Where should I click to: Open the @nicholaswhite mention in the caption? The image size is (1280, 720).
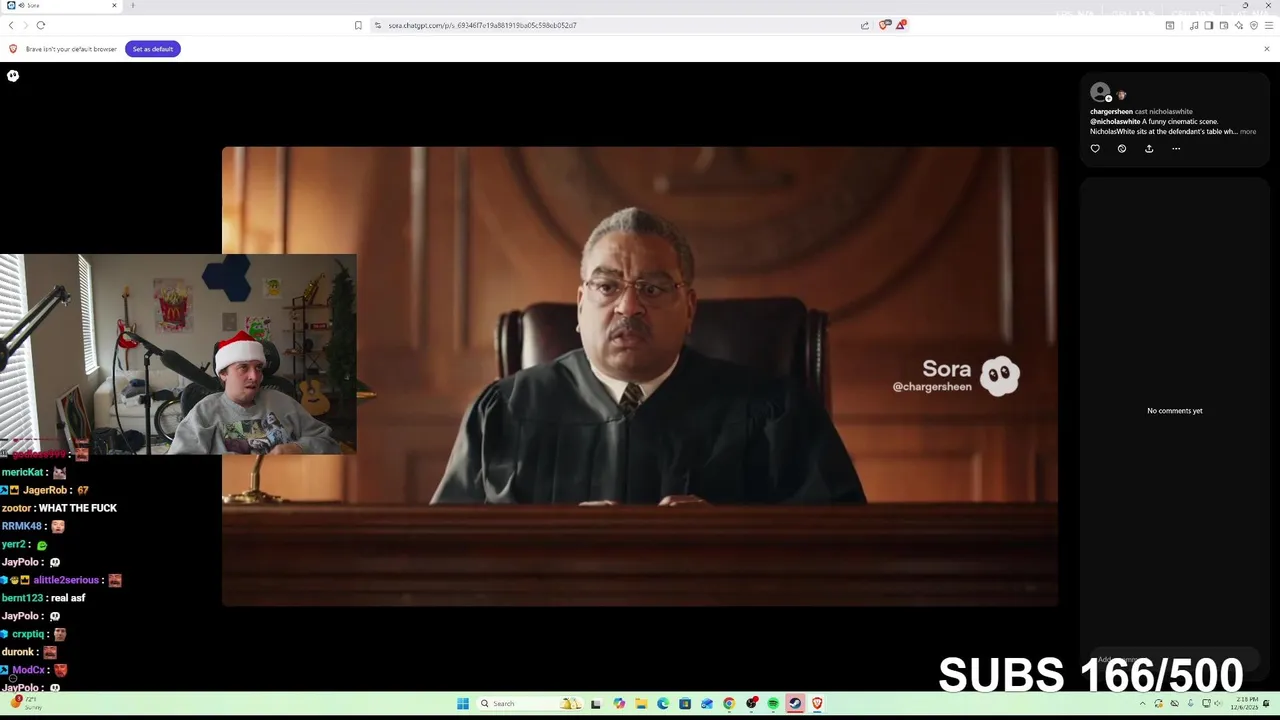1115,122
